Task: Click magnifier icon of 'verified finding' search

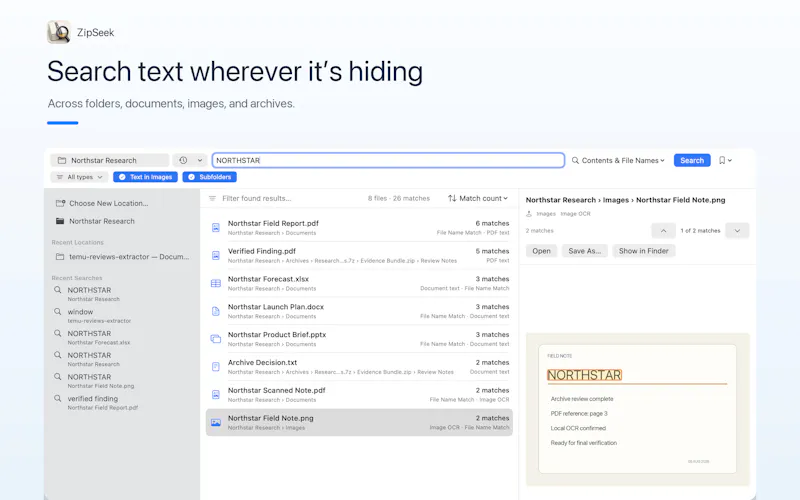Action: point(58,398)
